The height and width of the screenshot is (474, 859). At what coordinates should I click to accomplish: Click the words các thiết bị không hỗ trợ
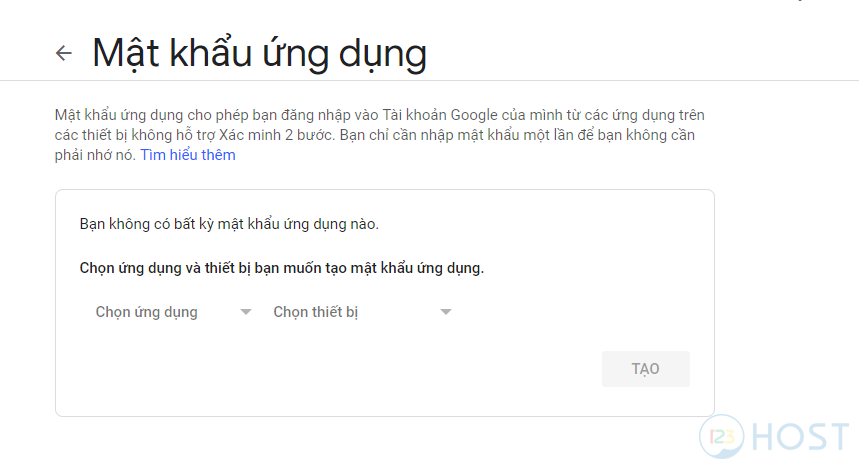pyautogui.click(x=130, y=135)
